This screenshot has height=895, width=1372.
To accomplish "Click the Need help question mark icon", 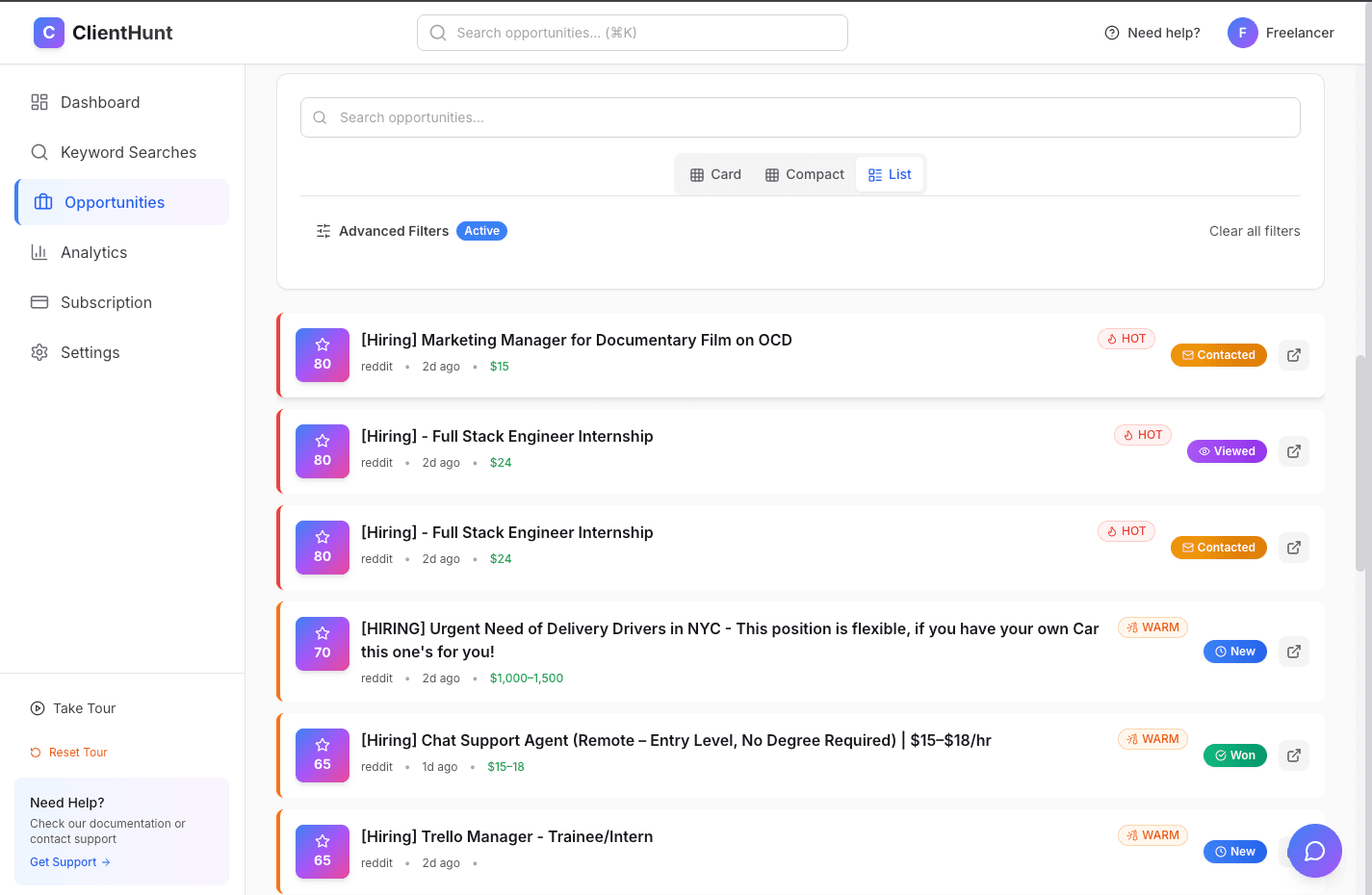I will pos(1111,32).
